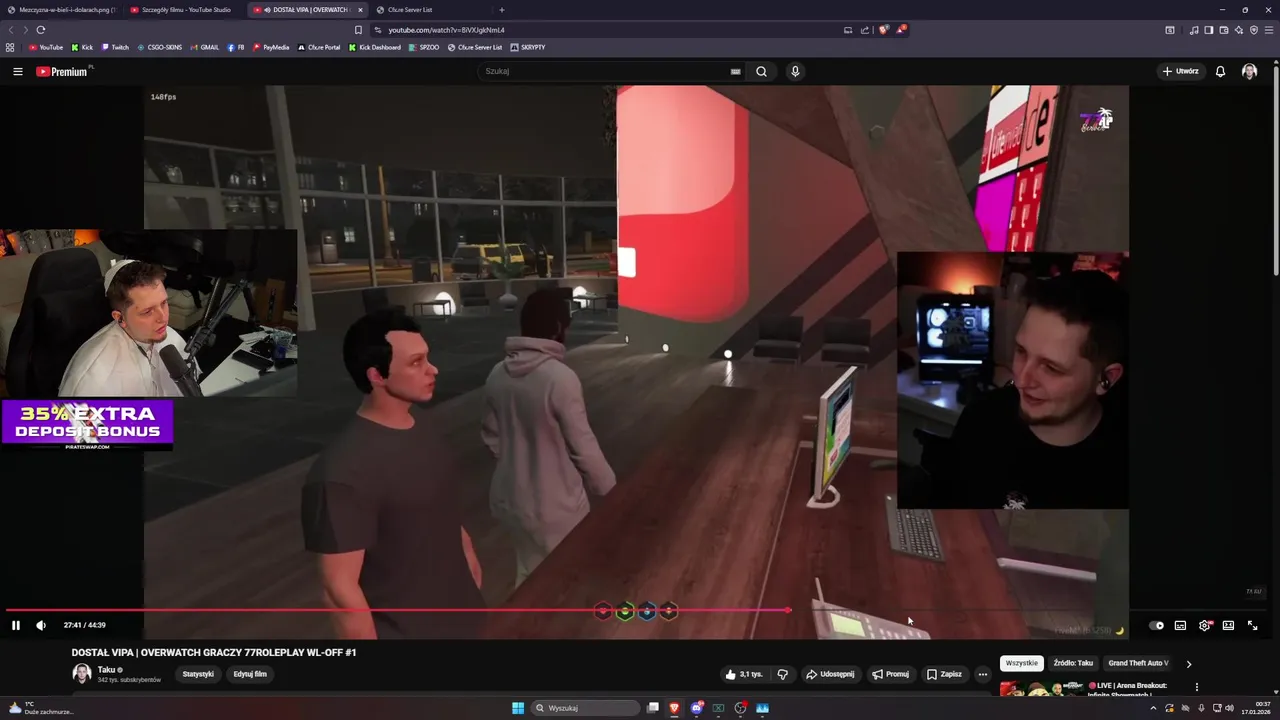Click the Windows taskbar search box

[x=585, y=708]
